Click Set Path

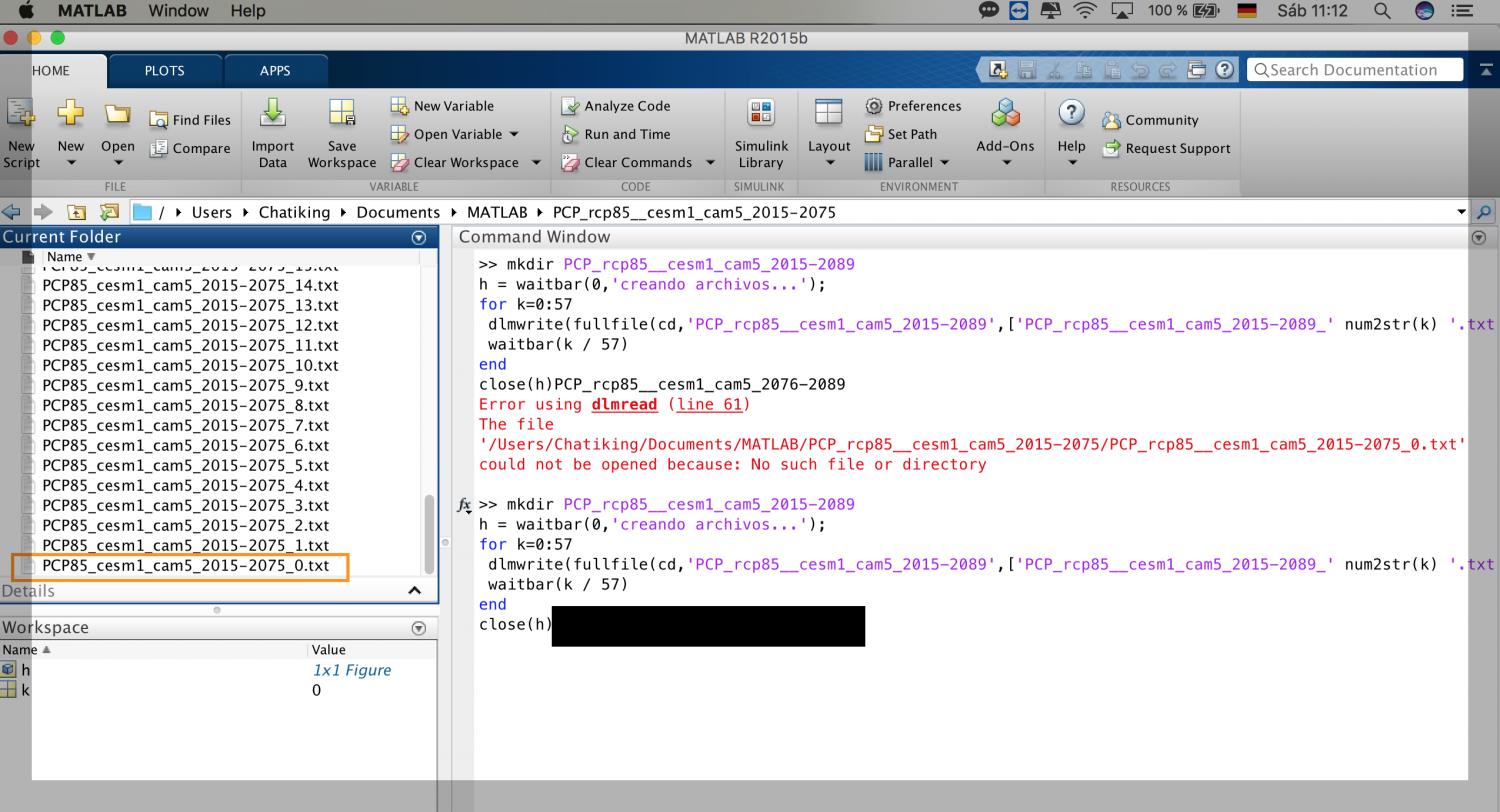click(x=901, y=134)
